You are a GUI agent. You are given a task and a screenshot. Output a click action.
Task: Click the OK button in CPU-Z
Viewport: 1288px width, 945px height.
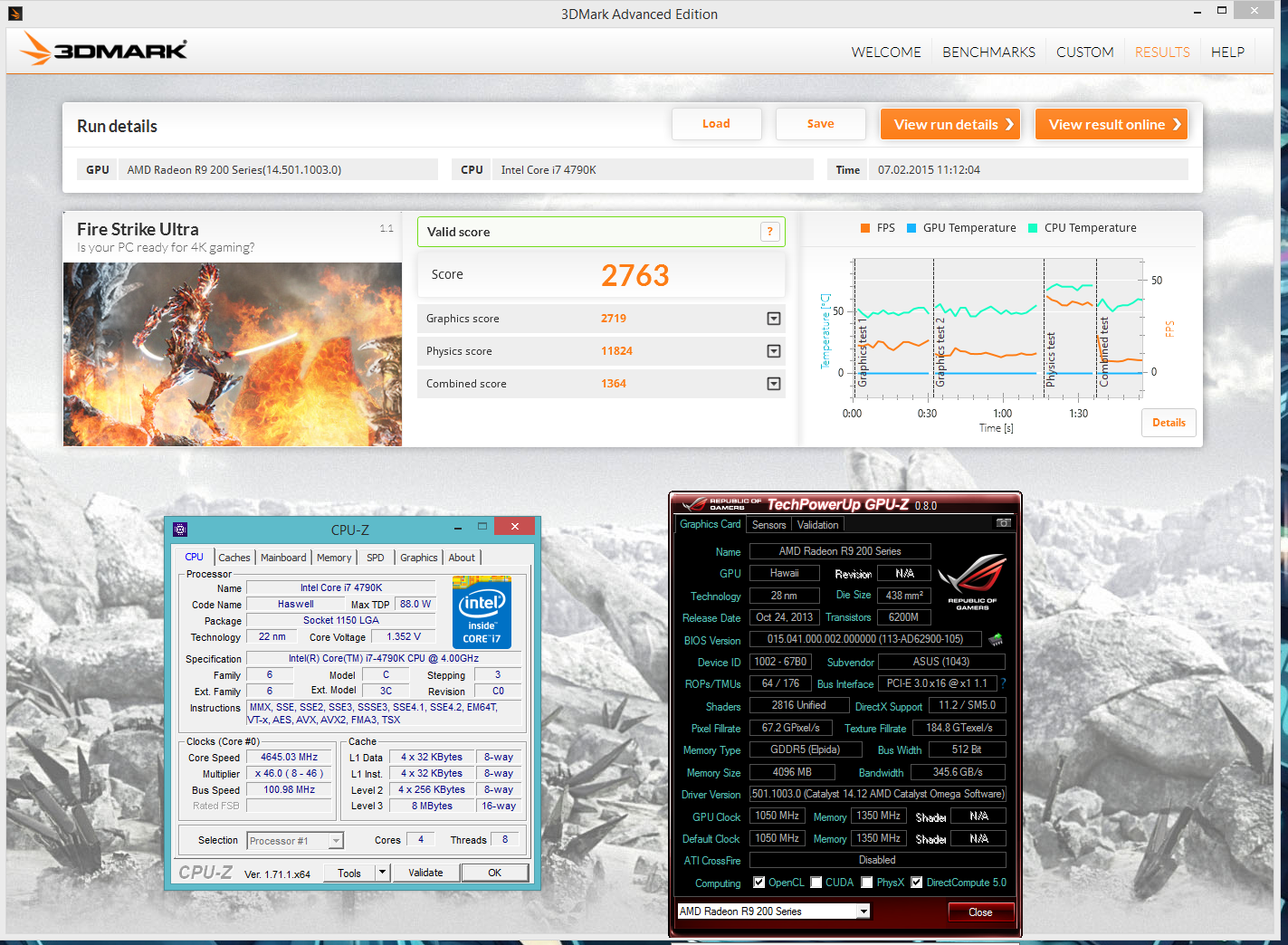[x=495, y=873]
